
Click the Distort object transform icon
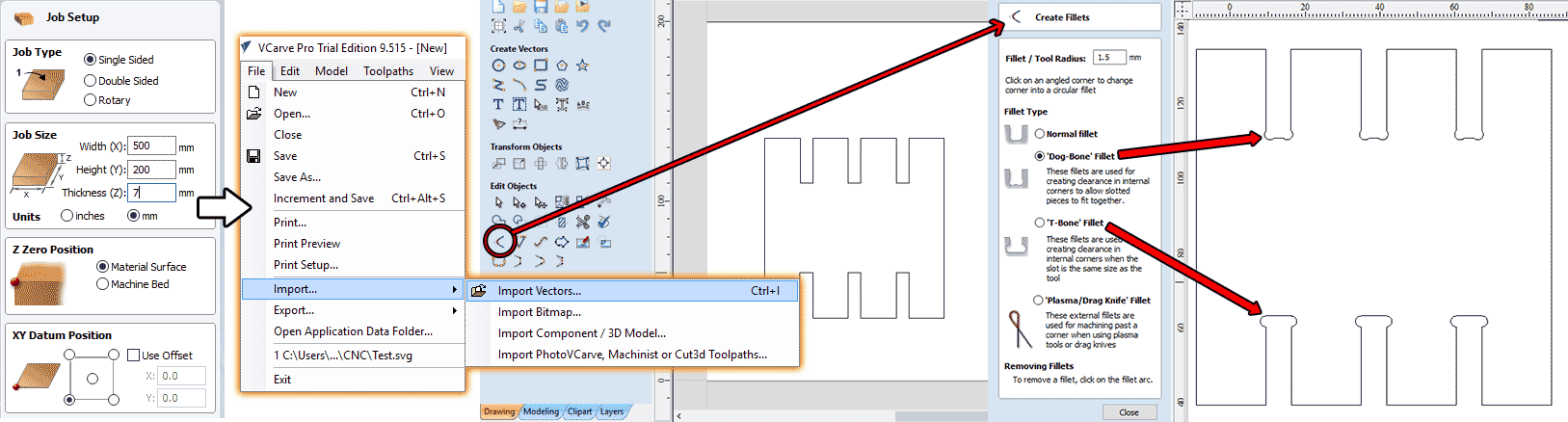coord(582,163)
